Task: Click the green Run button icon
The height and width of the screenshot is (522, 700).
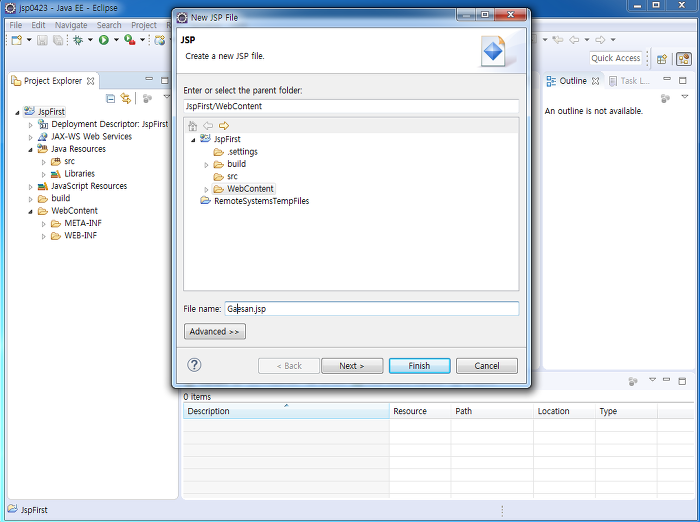Action: coord(104,40)
